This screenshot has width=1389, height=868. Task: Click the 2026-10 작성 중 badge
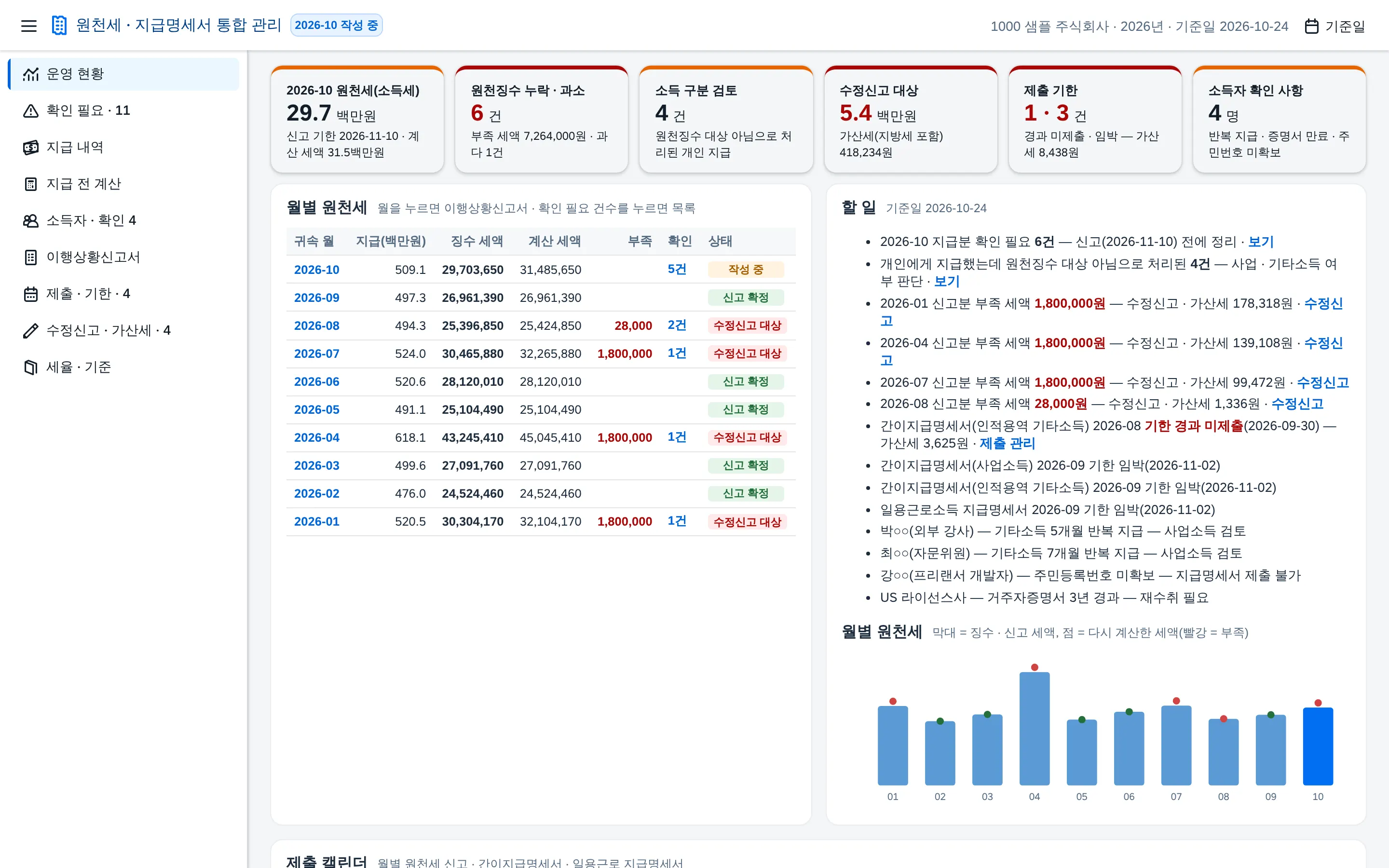point(336,25)
